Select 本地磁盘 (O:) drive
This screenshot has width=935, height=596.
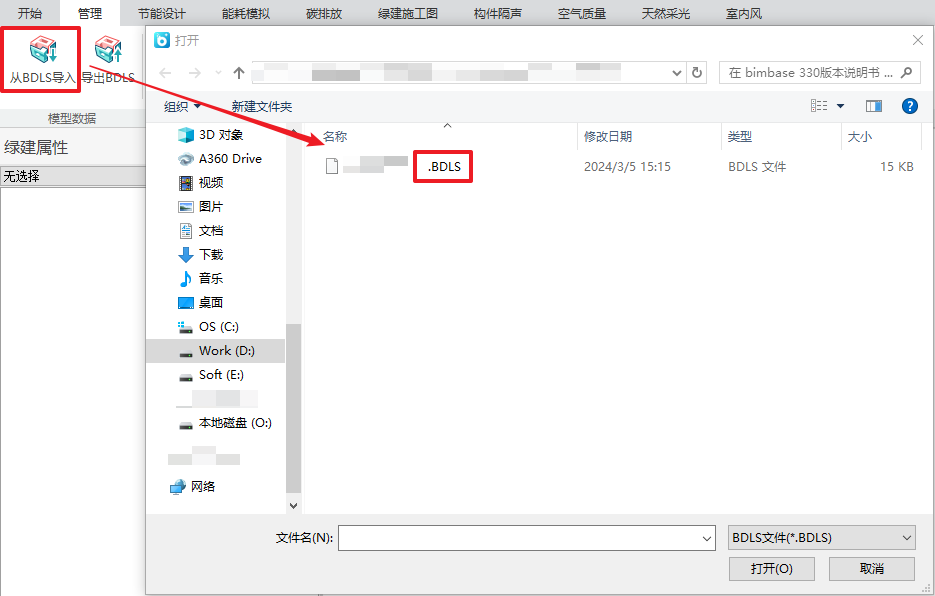tap(235, 423)
